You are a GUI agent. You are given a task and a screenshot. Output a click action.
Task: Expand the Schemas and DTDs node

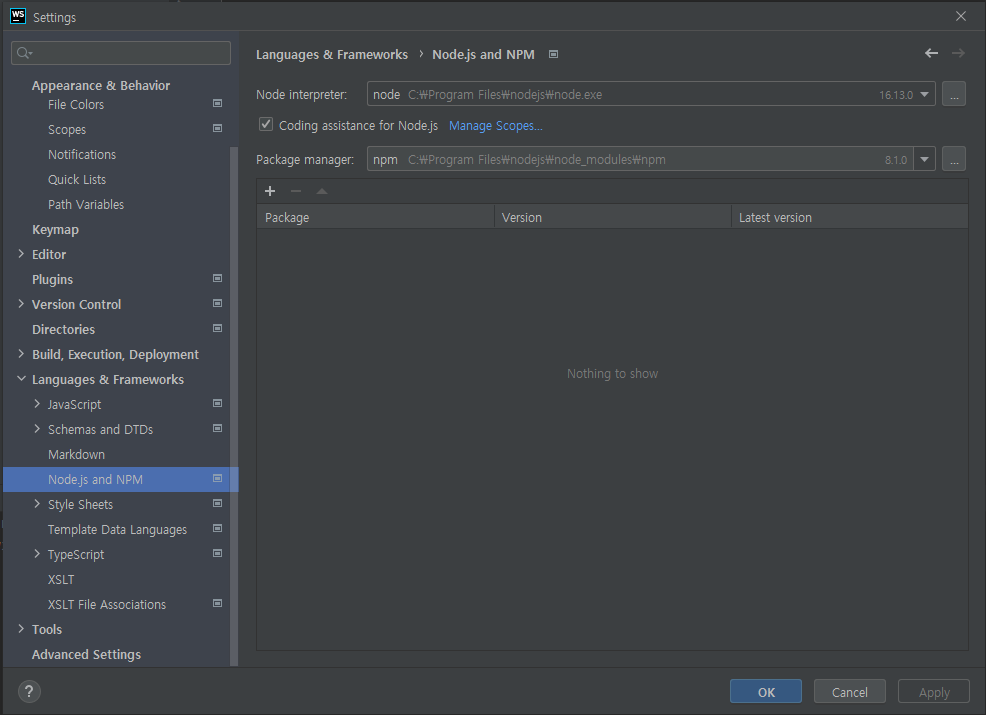(36, 429)
